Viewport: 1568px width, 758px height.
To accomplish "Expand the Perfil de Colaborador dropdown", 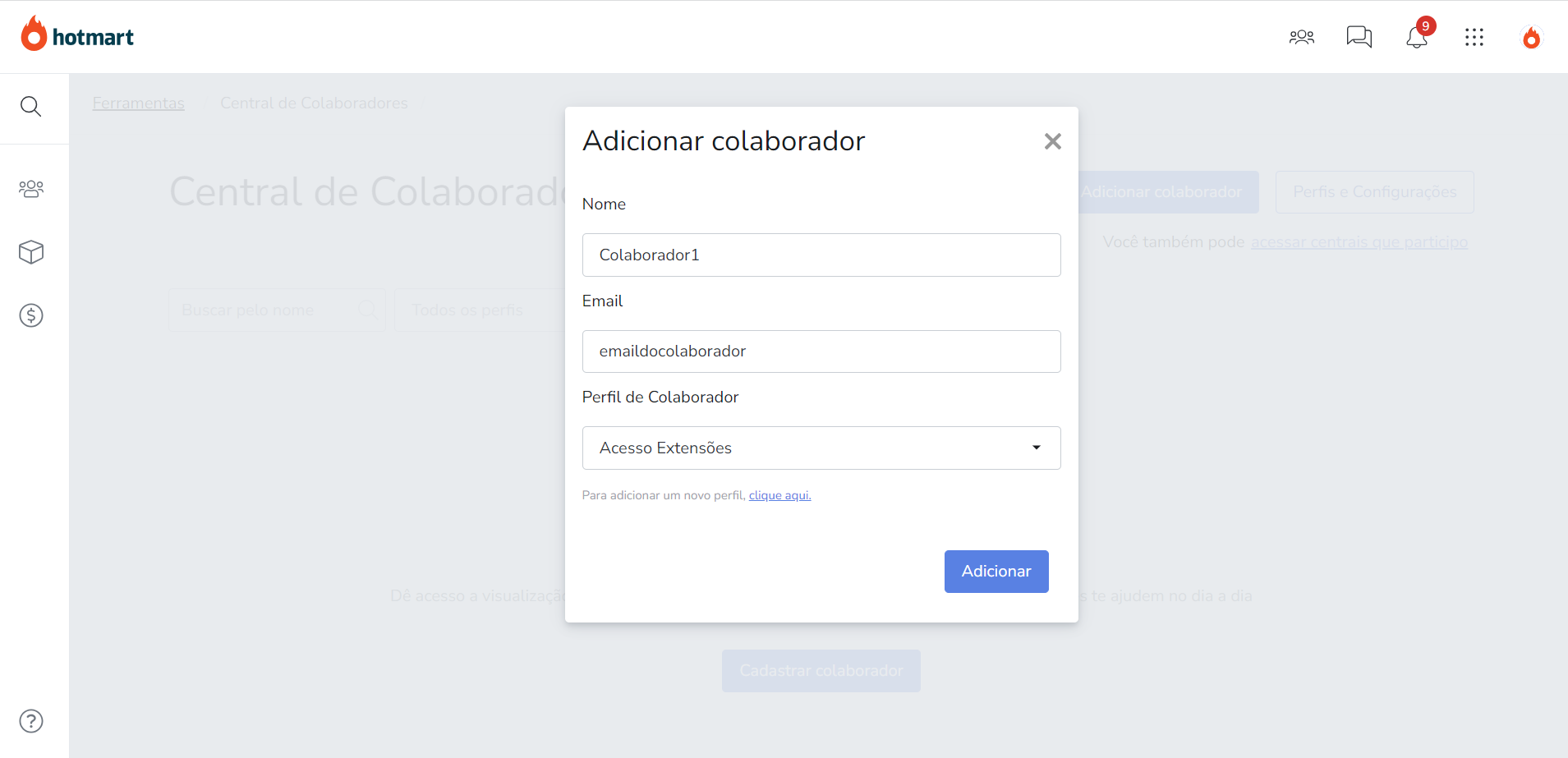I will pos(821,448).
